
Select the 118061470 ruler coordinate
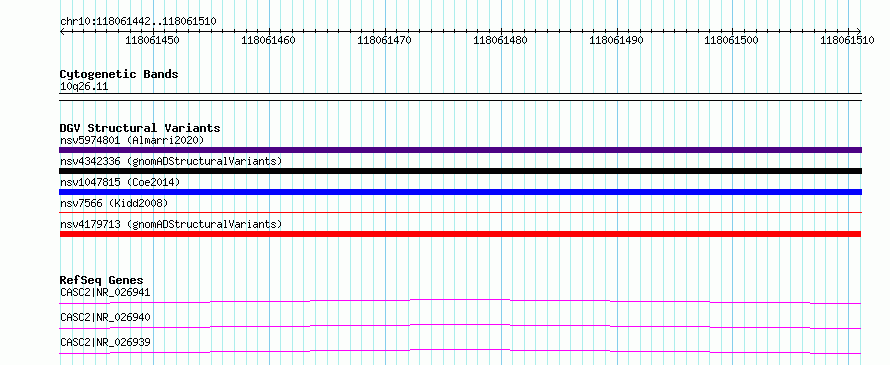point(384,40)
